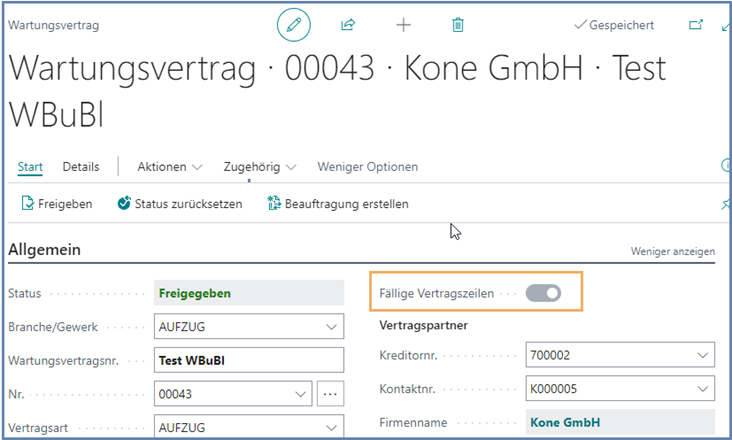Click the ellipsis button next to Nr.

click(x=330, y=394)
